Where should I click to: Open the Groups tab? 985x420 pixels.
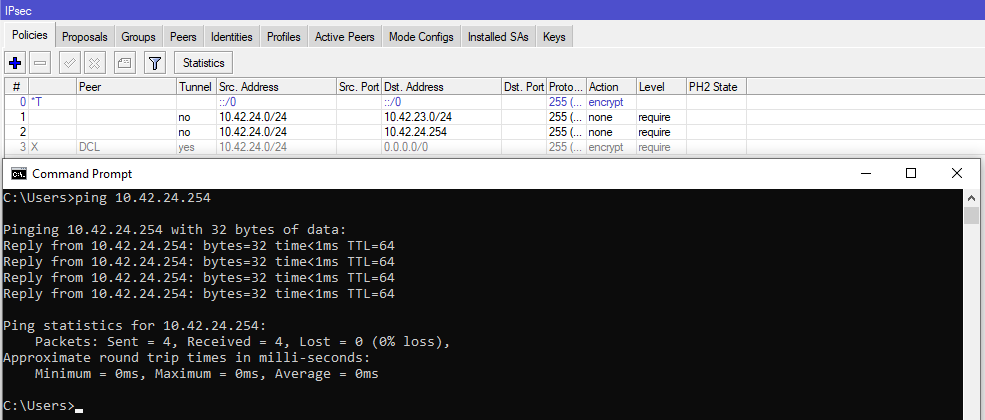tap(138, 37)
